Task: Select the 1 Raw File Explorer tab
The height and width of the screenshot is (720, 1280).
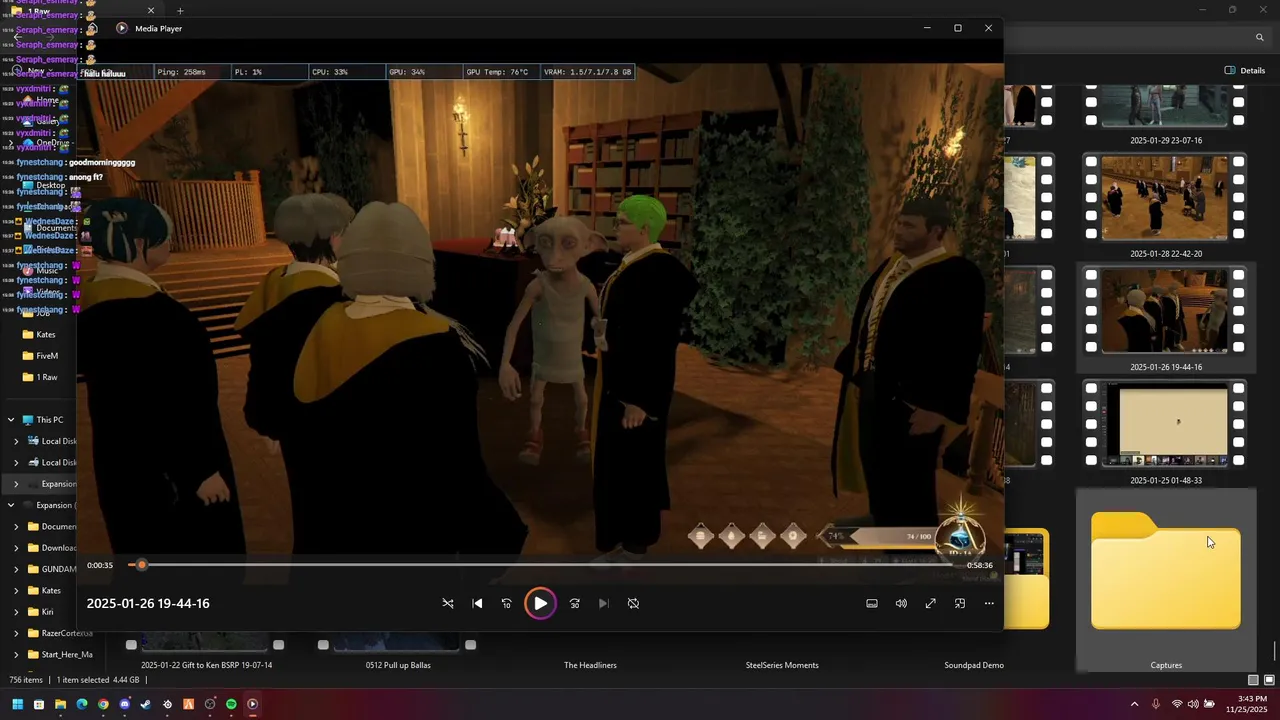Action: (85, 11)
